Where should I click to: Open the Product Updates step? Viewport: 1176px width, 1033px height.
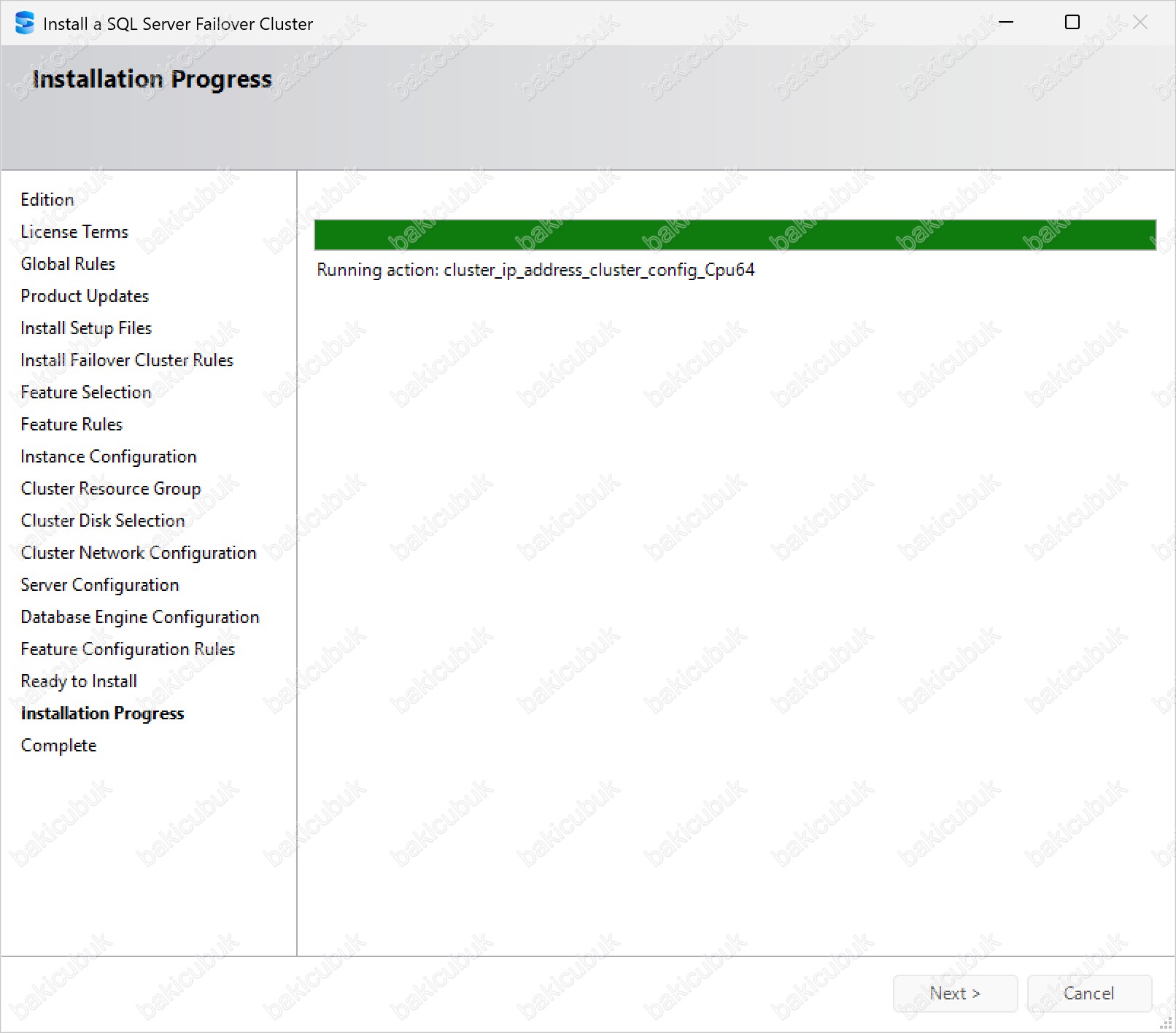coord(85,296)
